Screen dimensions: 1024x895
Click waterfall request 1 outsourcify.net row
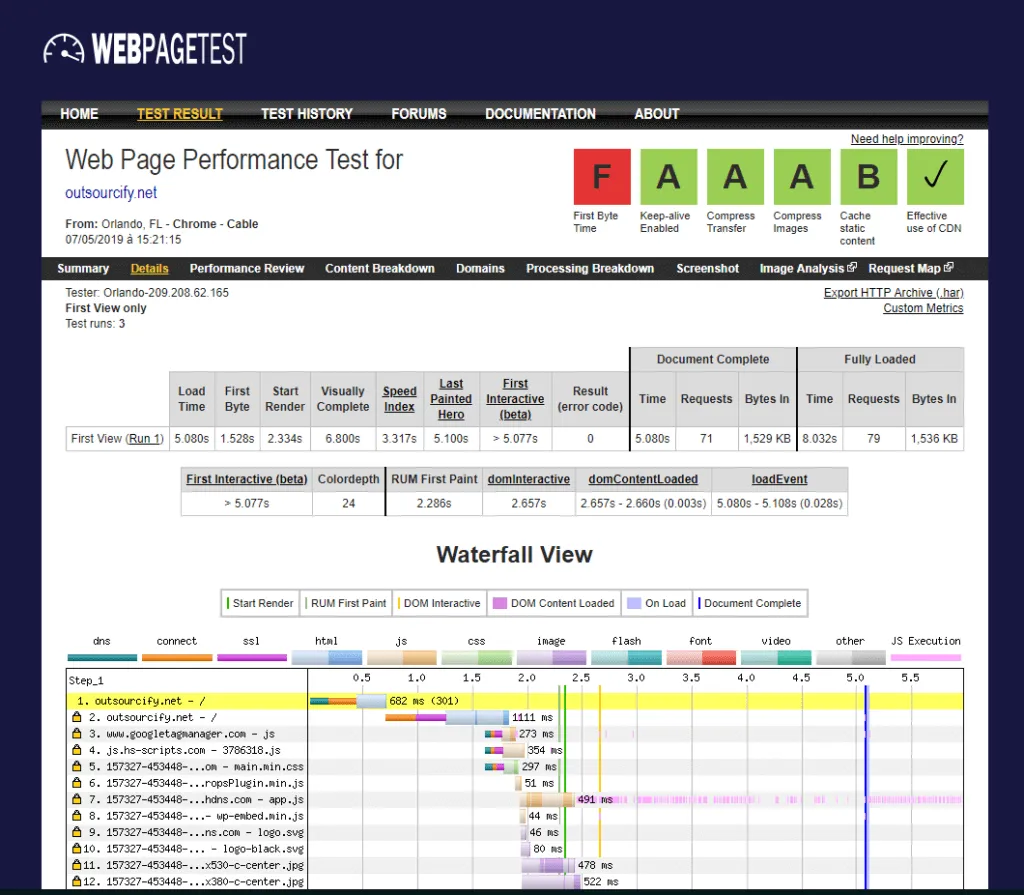point(515,700)
